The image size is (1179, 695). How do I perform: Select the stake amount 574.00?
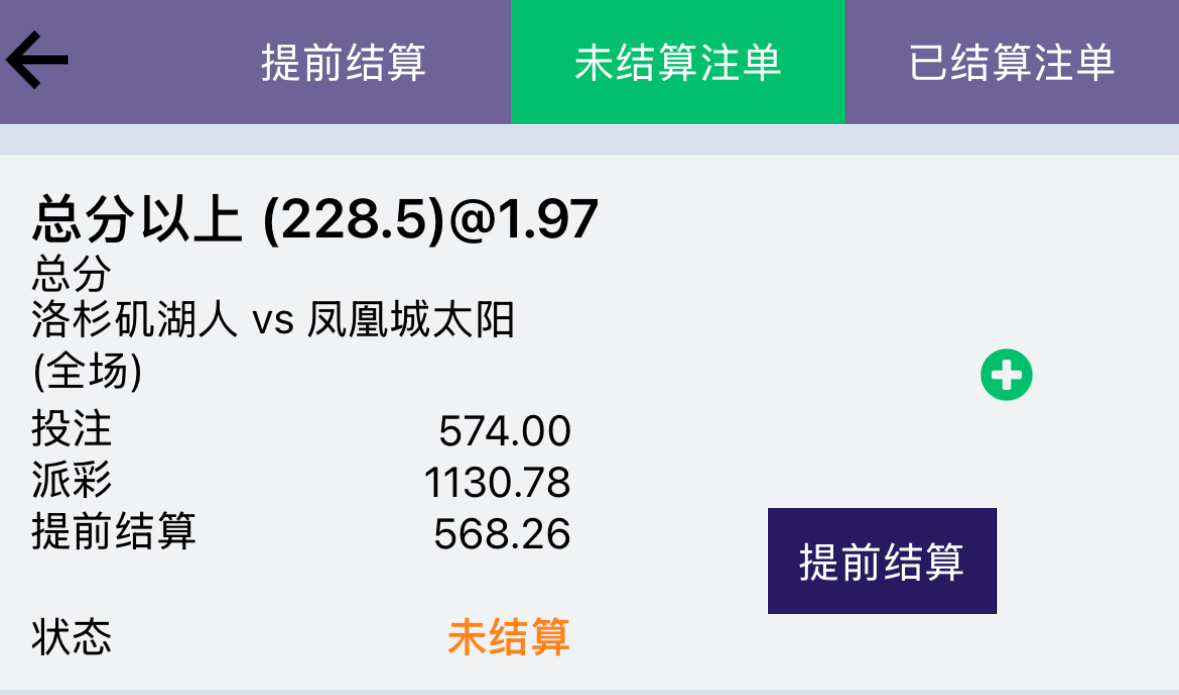505,431
